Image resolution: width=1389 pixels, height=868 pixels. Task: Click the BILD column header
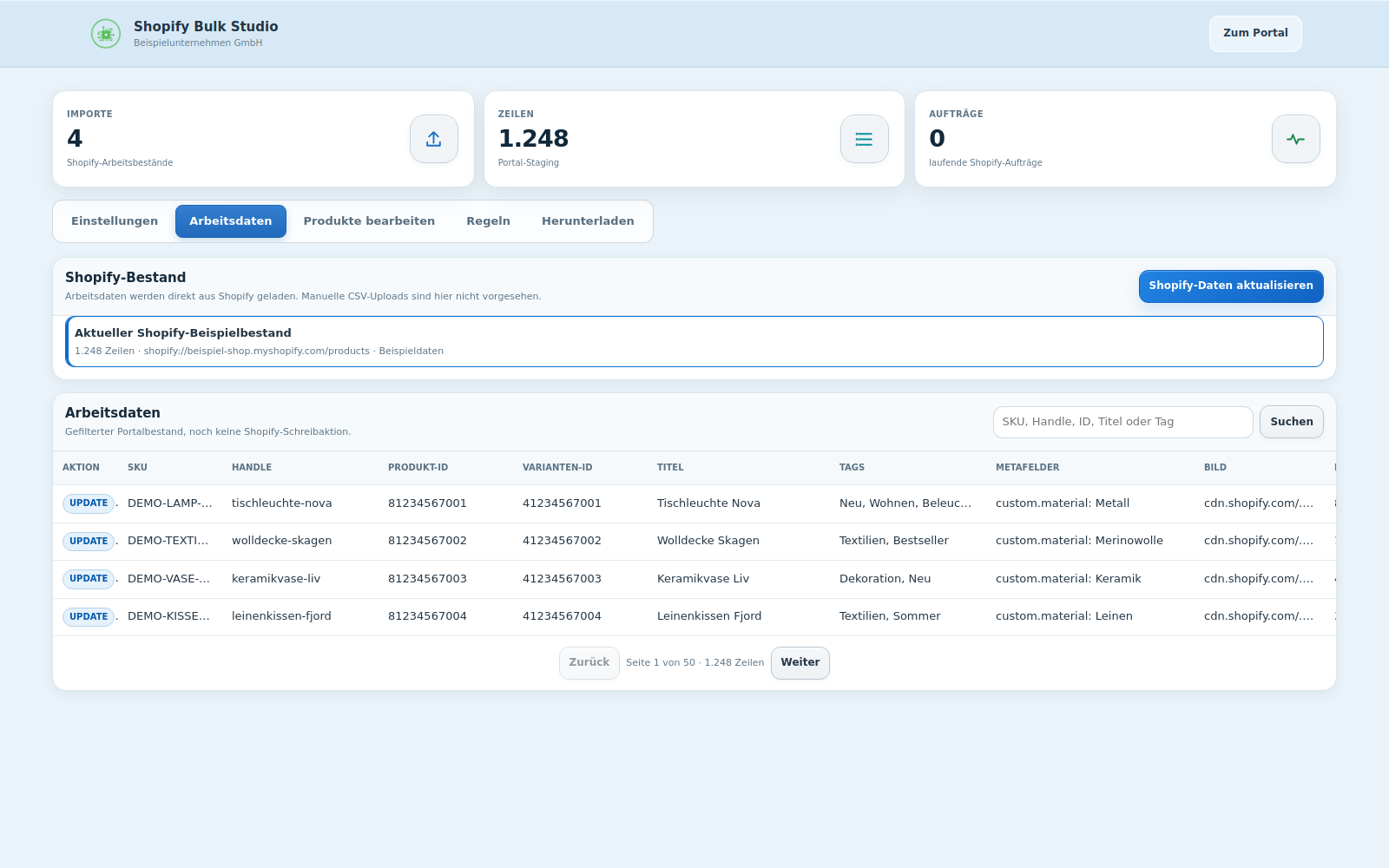[x=1215, y=467]
